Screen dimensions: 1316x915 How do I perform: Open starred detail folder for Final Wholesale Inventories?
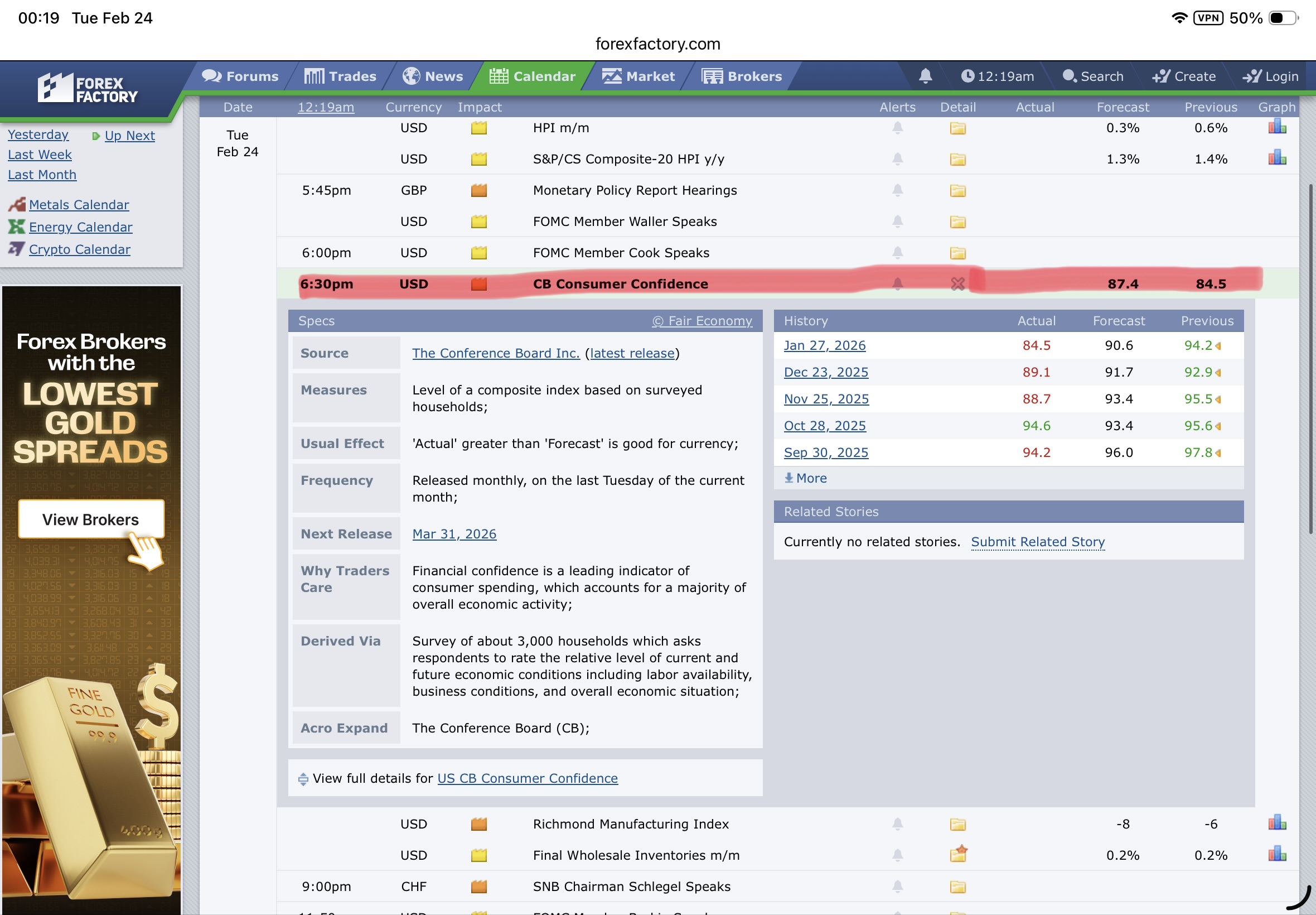958,854
